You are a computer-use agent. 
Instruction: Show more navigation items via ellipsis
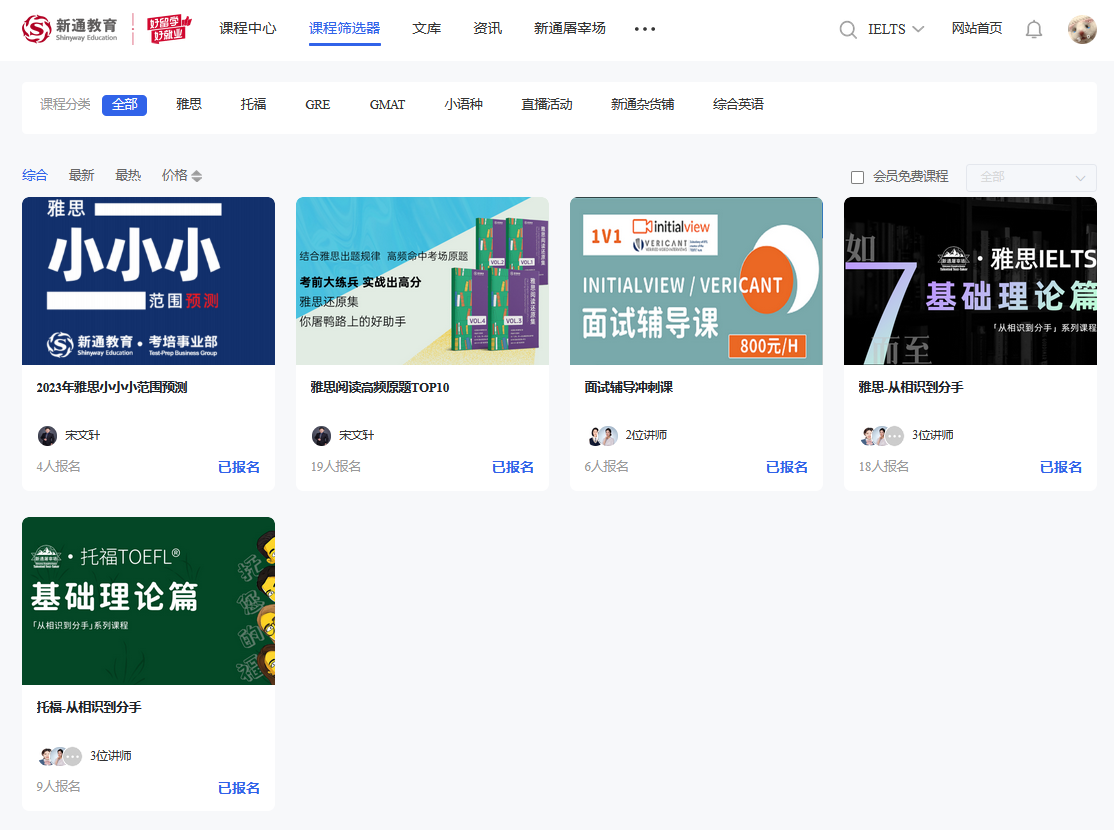645,29
